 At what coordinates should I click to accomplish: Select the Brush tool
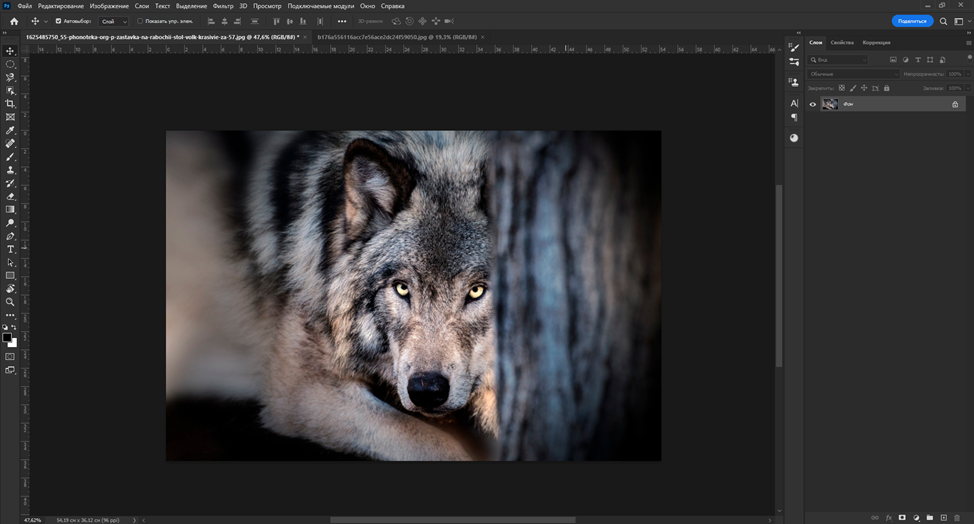click(10, 156)
